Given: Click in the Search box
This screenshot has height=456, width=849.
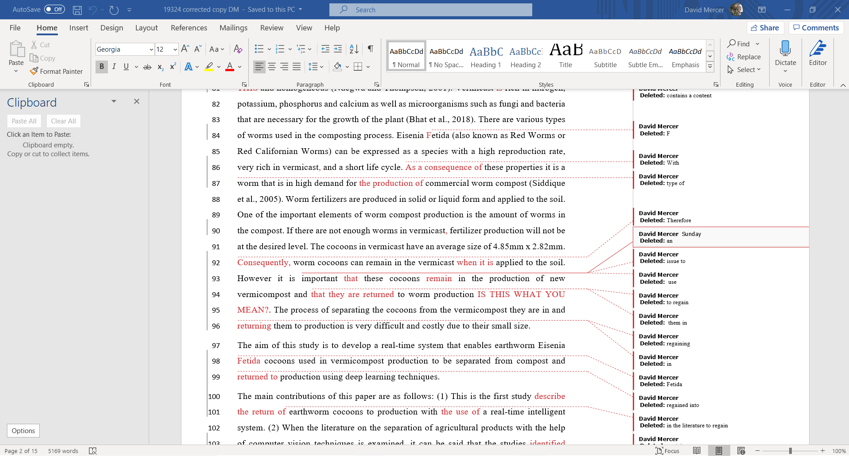Looking at the screenshot, I should point(430,10).
